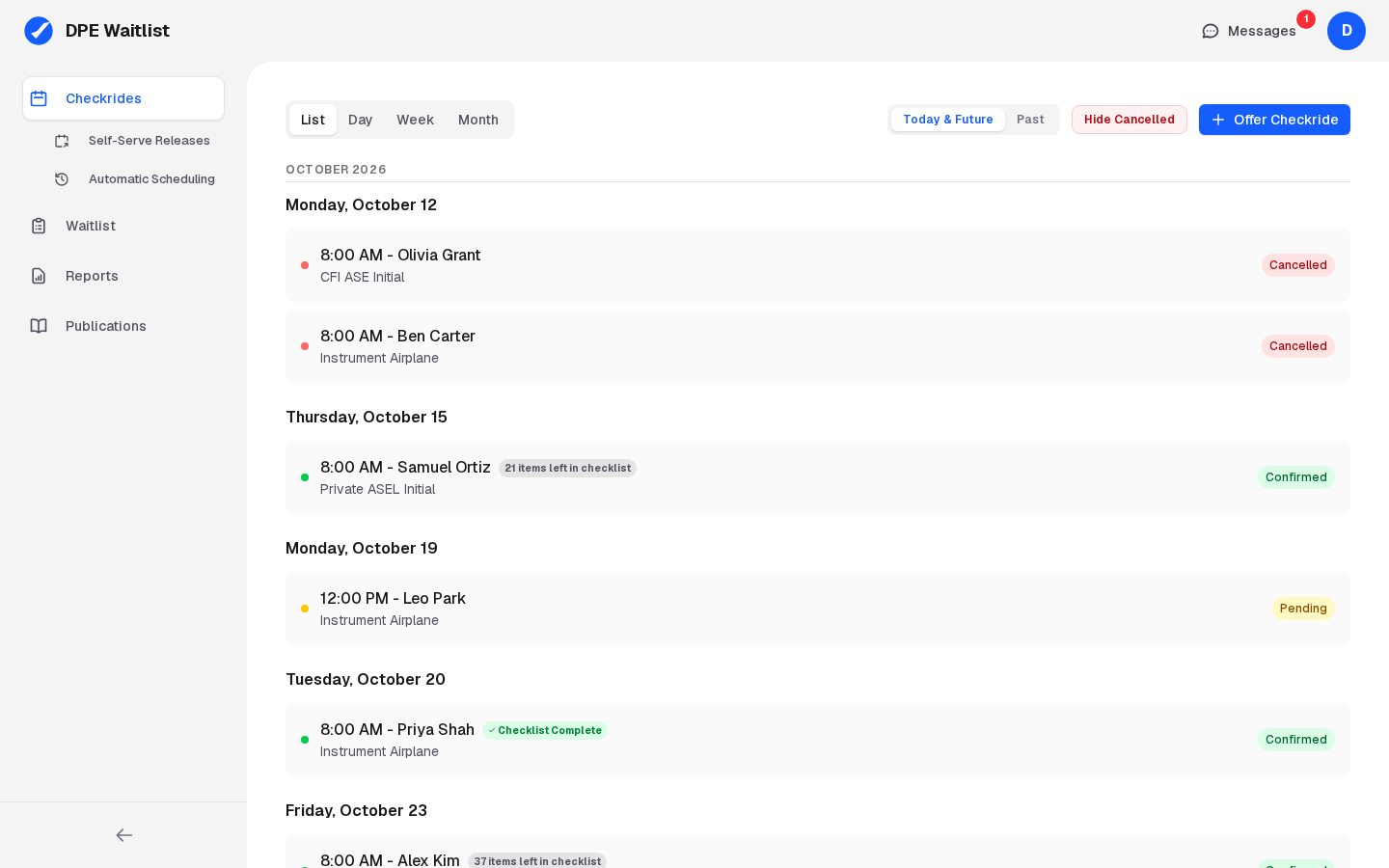This screenshot has height=868, width=1389.
Task: Click the Publications book icon
Action: 39,326
